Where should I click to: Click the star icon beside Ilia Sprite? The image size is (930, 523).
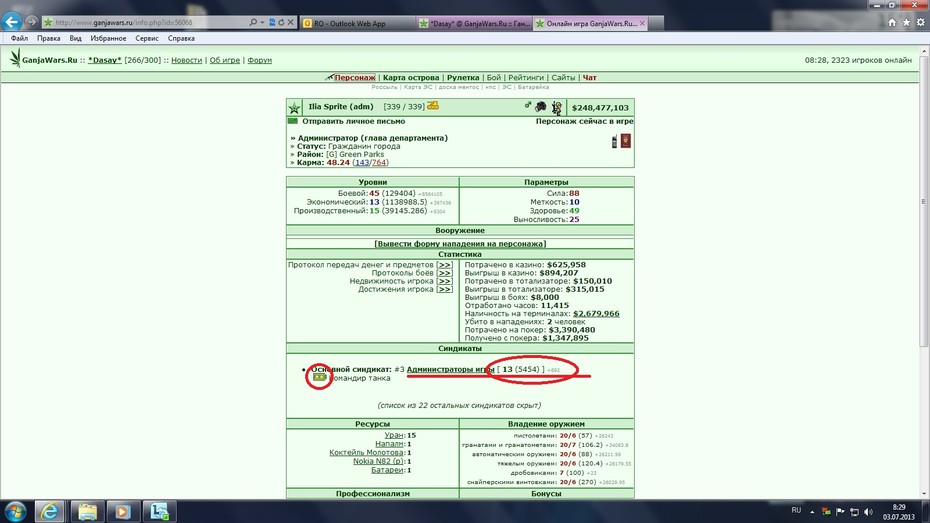[x=294, y=107]
